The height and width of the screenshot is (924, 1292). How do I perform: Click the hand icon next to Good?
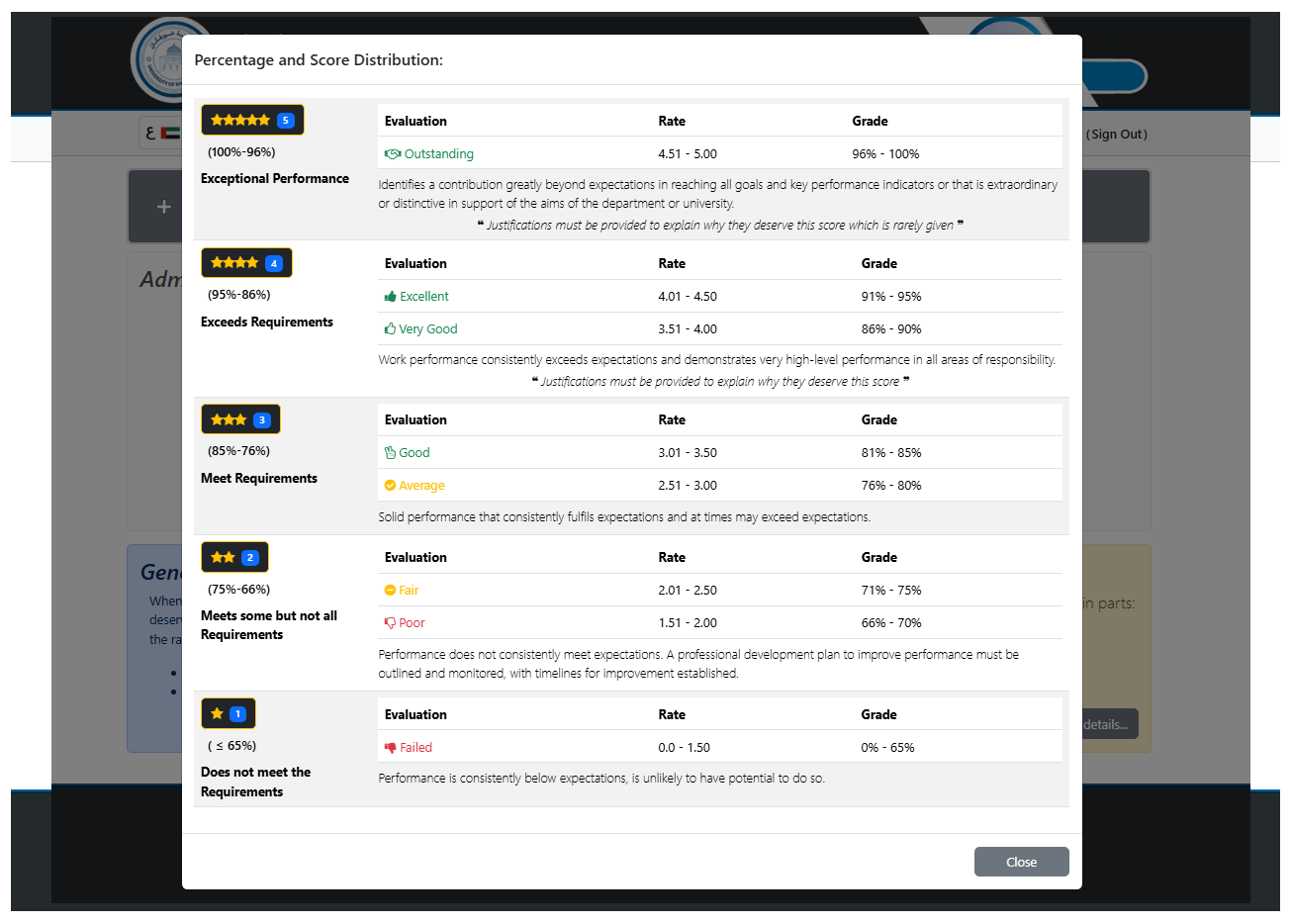pyautogui.click(x=391, y=453)
